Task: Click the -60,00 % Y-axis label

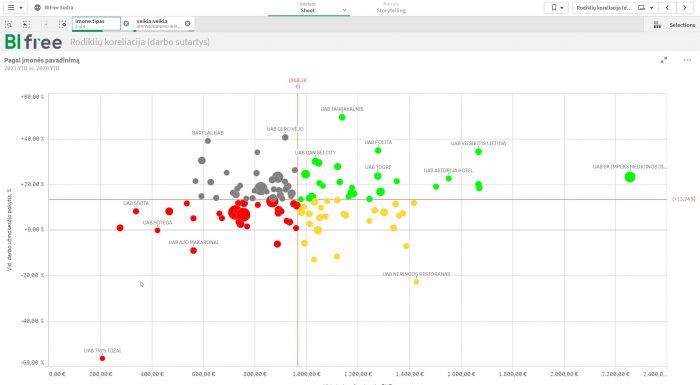Action: [33, 362]
